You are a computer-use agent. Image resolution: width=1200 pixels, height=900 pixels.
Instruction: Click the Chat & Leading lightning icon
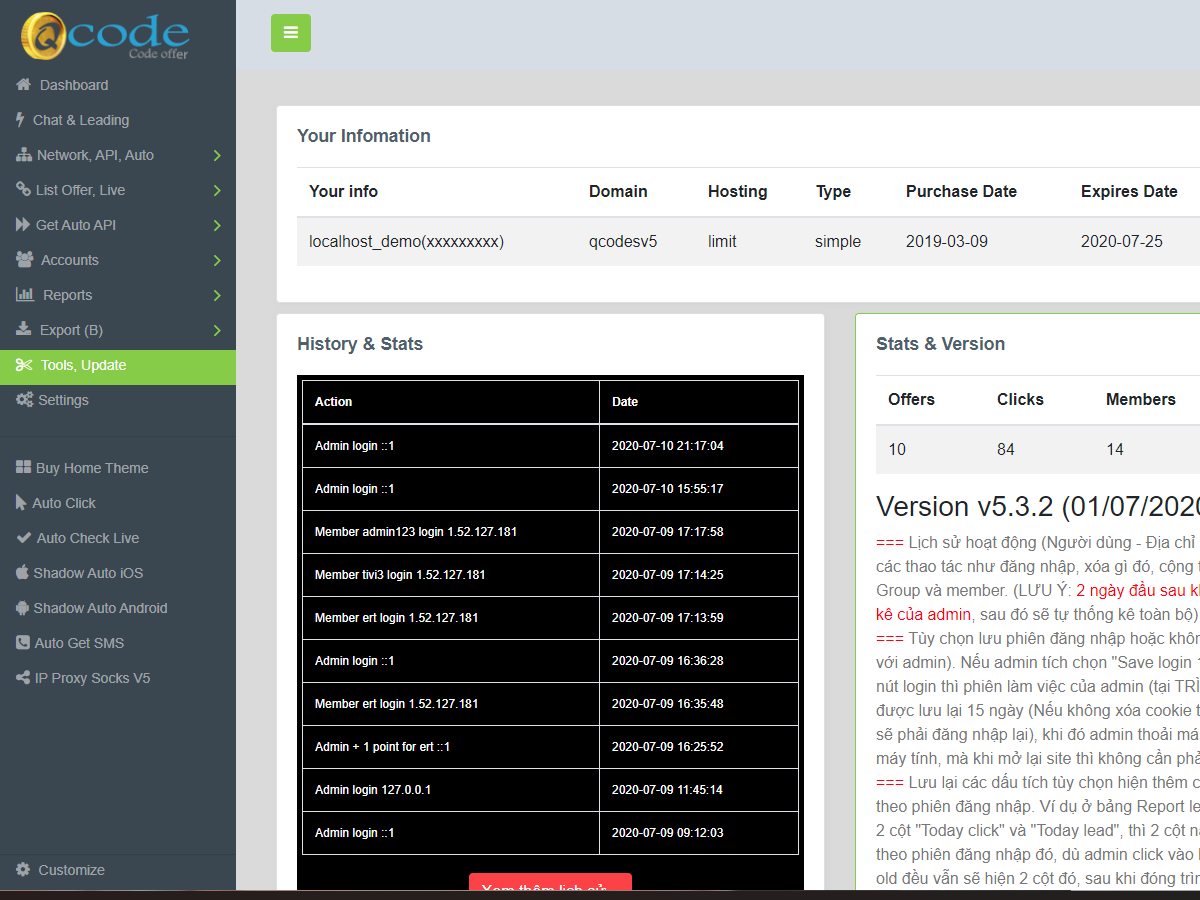pyautogui.click(x=21, y=120)
